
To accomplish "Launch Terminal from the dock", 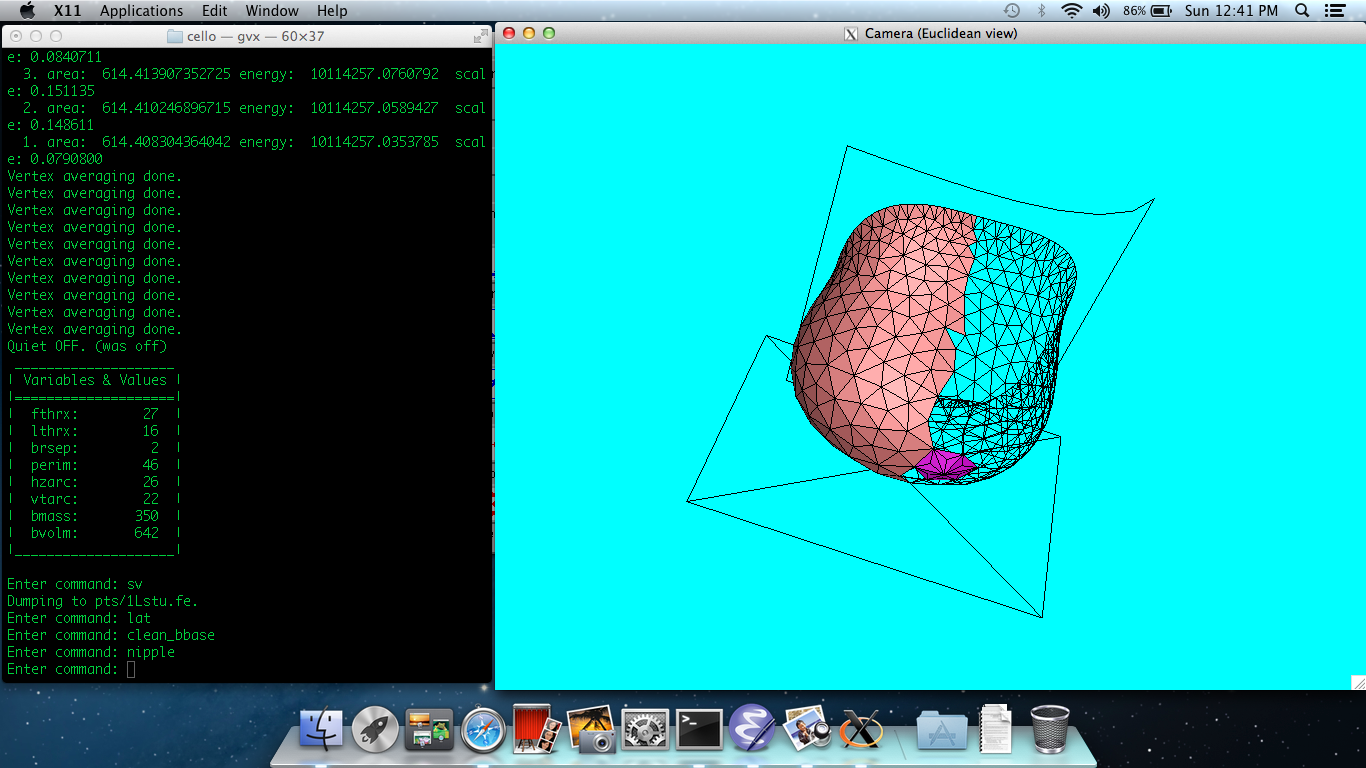I will (699, 729).
